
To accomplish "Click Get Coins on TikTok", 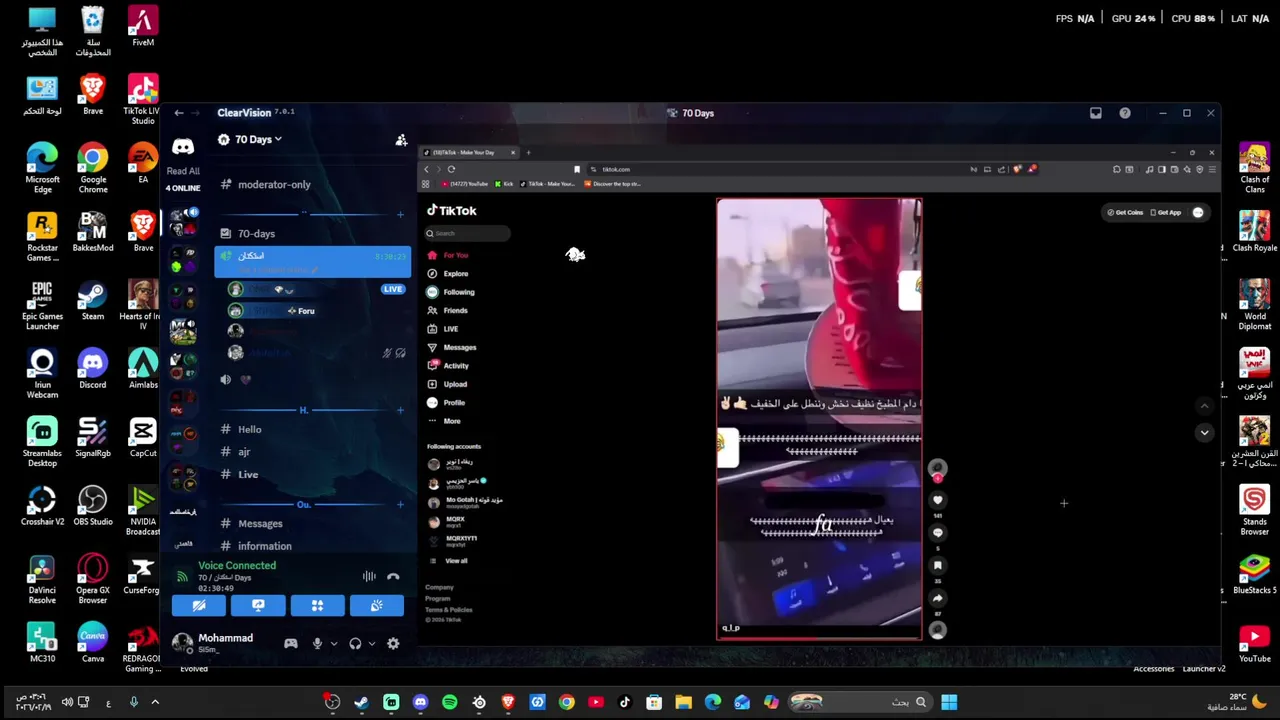I will [1126, 212].
